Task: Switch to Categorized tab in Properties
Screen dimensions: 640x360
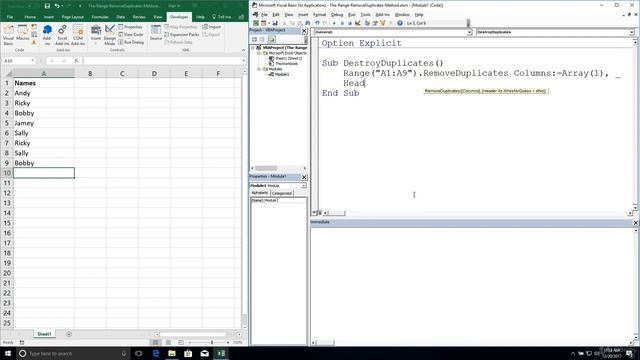Action: [x=282, y=193]
